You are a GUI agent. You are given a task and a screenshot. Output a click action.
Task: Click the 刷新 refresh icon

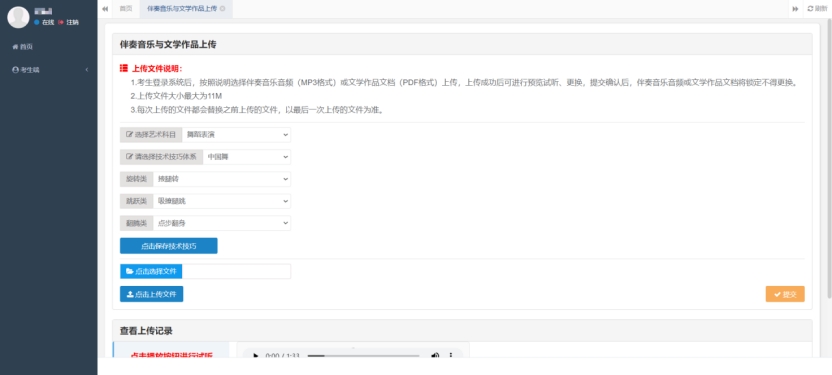point(810,8)
